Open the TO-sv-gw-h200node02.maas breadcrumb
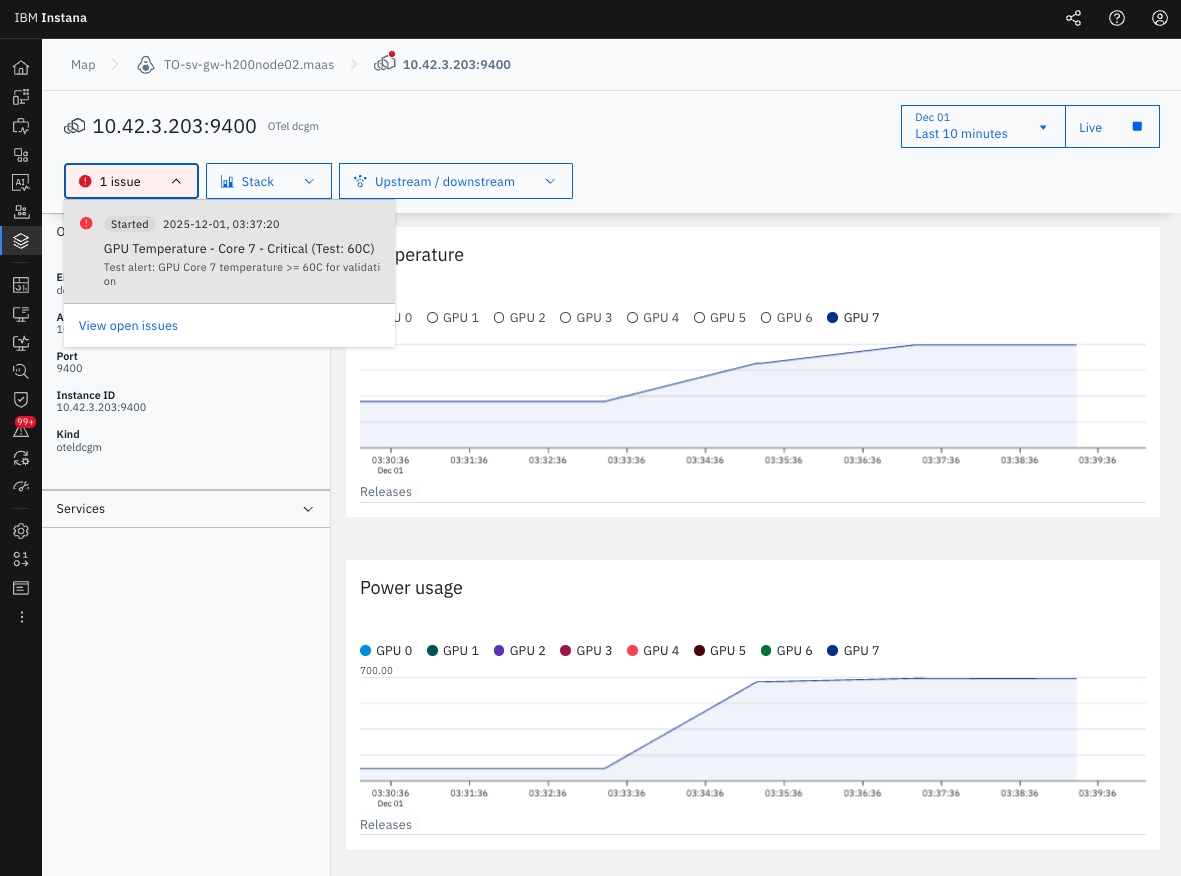The image size is (1181, 876). pos(248,64)
